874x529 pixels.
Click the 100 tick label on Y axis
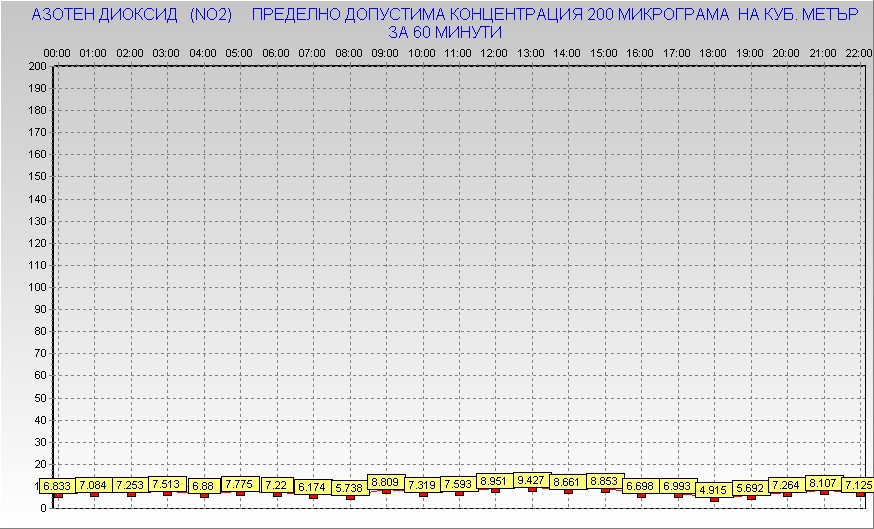point(38,287)
